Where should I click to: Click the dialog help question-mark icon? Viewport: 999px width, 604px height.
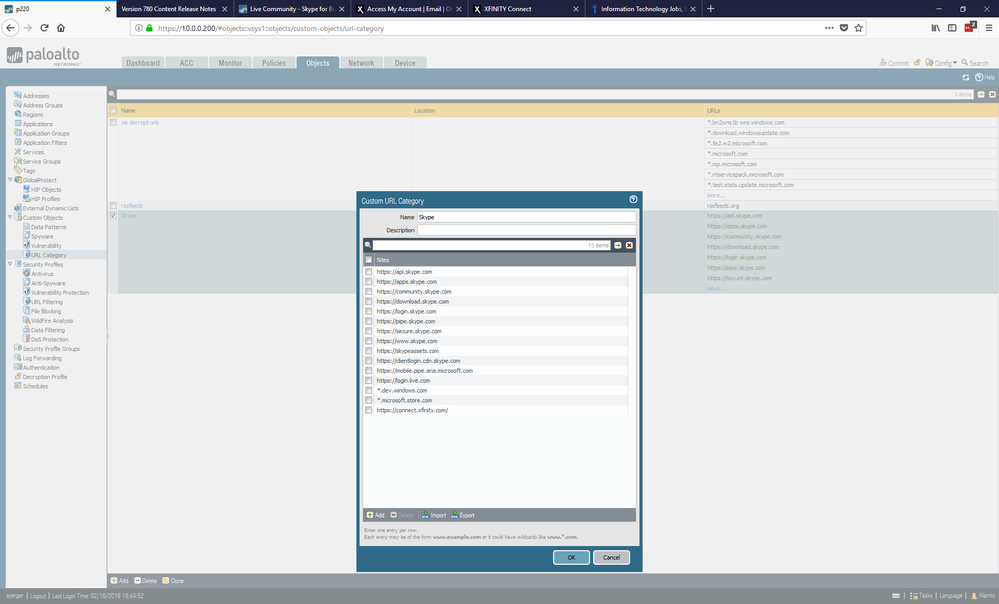point(633,199)
